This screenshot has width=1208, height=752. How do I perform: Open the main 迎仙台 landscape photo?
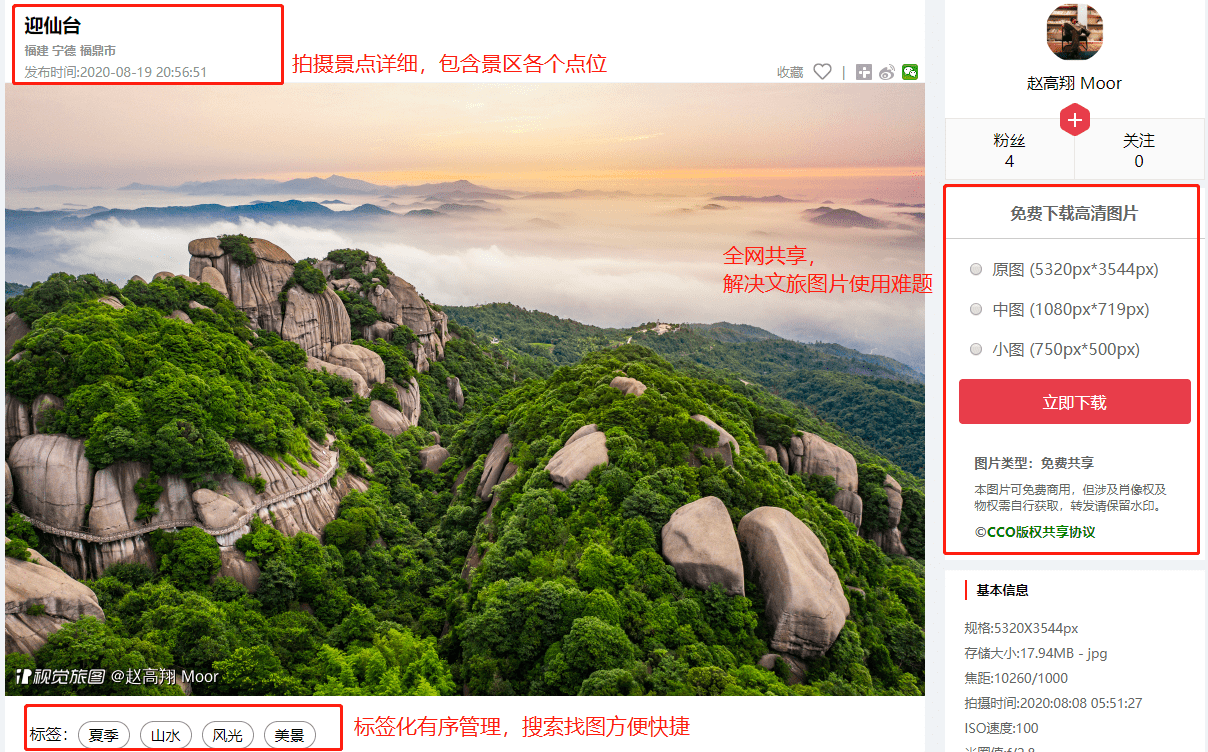465,389
